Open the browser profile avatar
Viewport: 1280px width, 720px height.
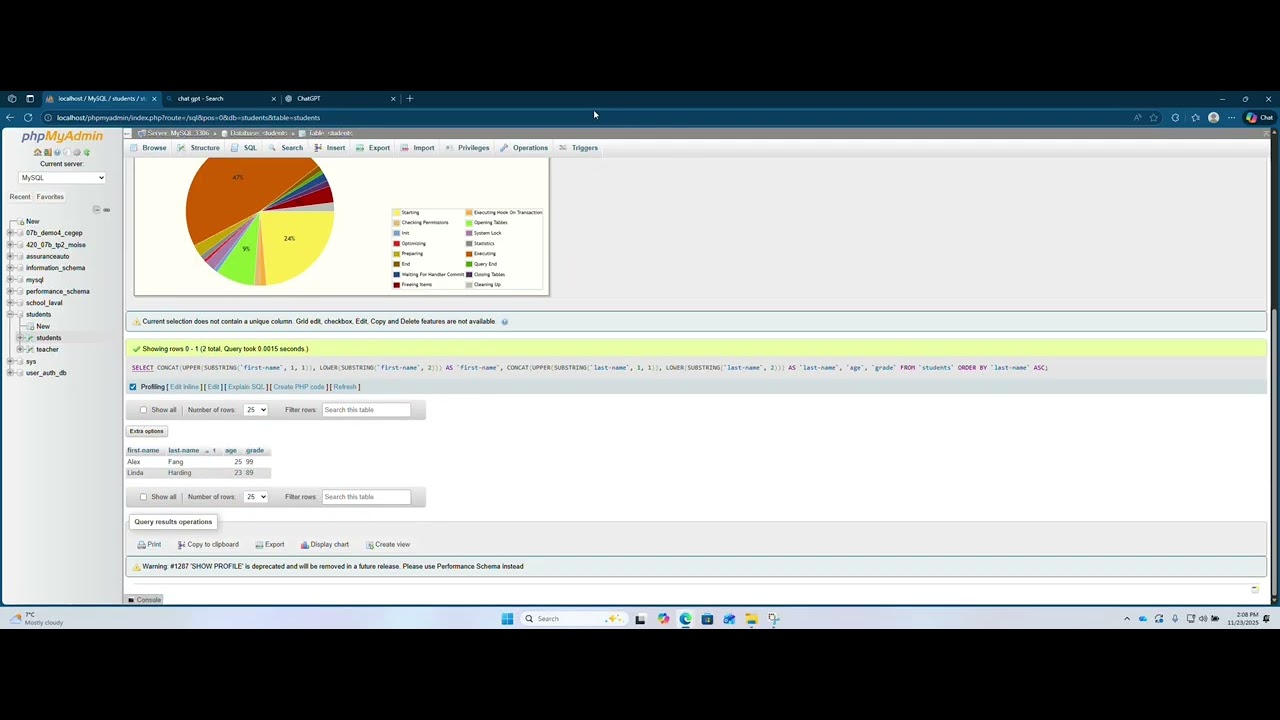coord(1213,117)
